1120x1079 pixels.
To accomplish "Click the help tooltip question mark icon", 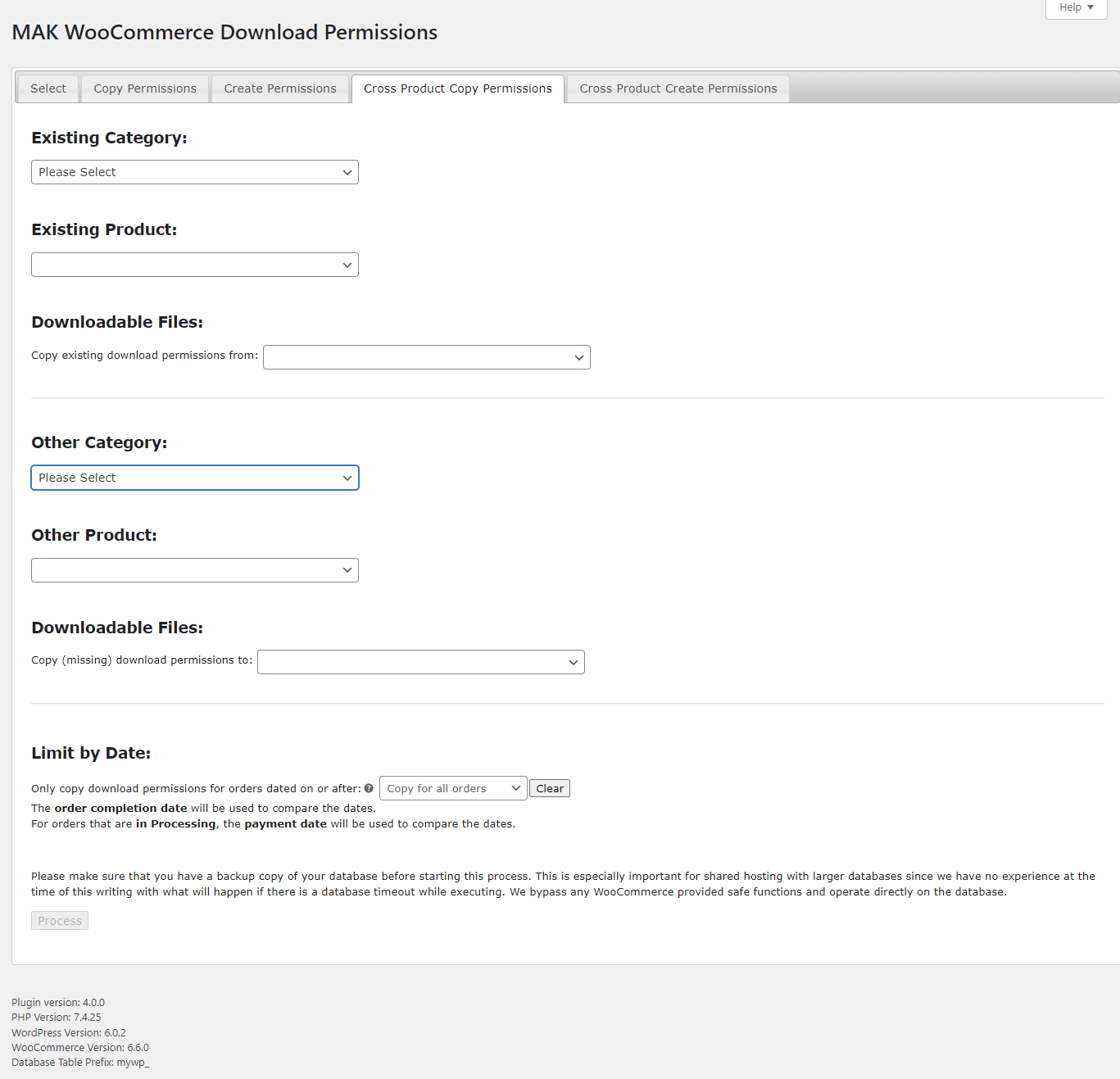I will pos(369,789).
